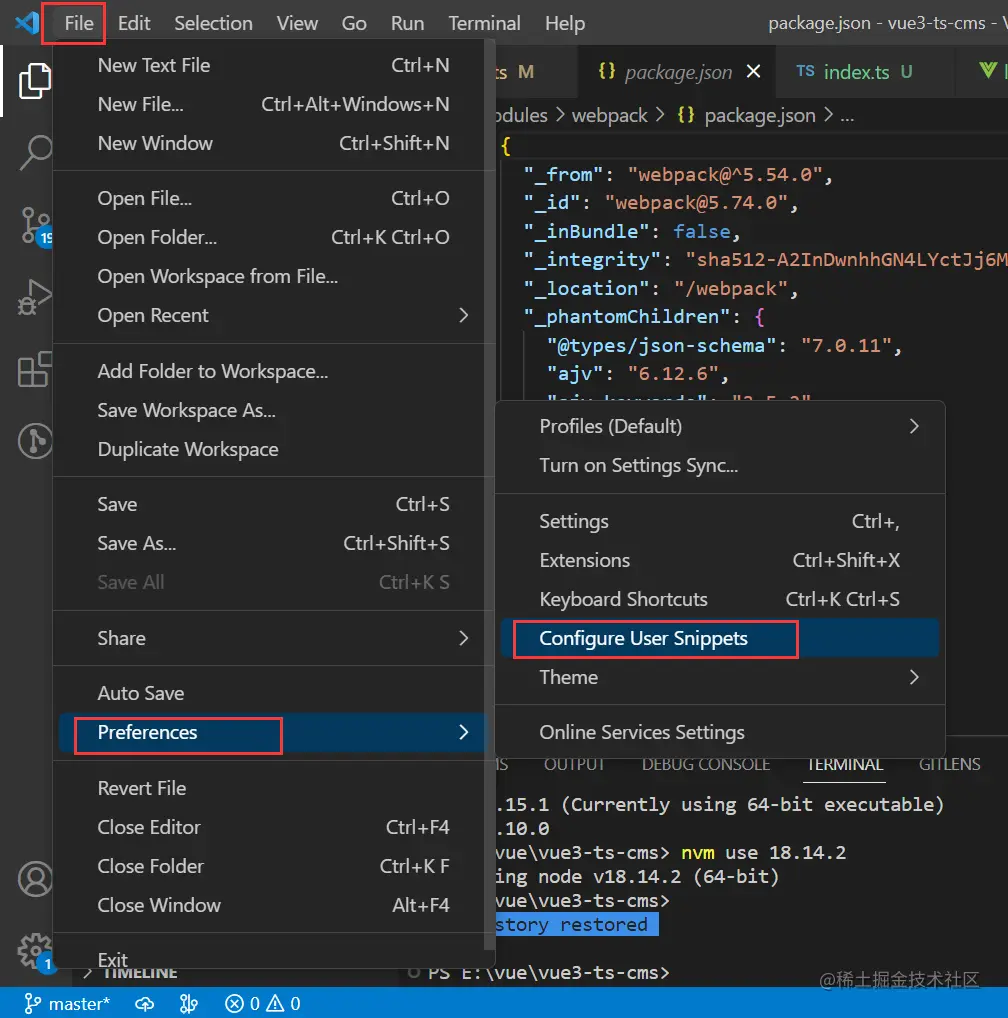Choose Save Workspace As...

(273, 410)
